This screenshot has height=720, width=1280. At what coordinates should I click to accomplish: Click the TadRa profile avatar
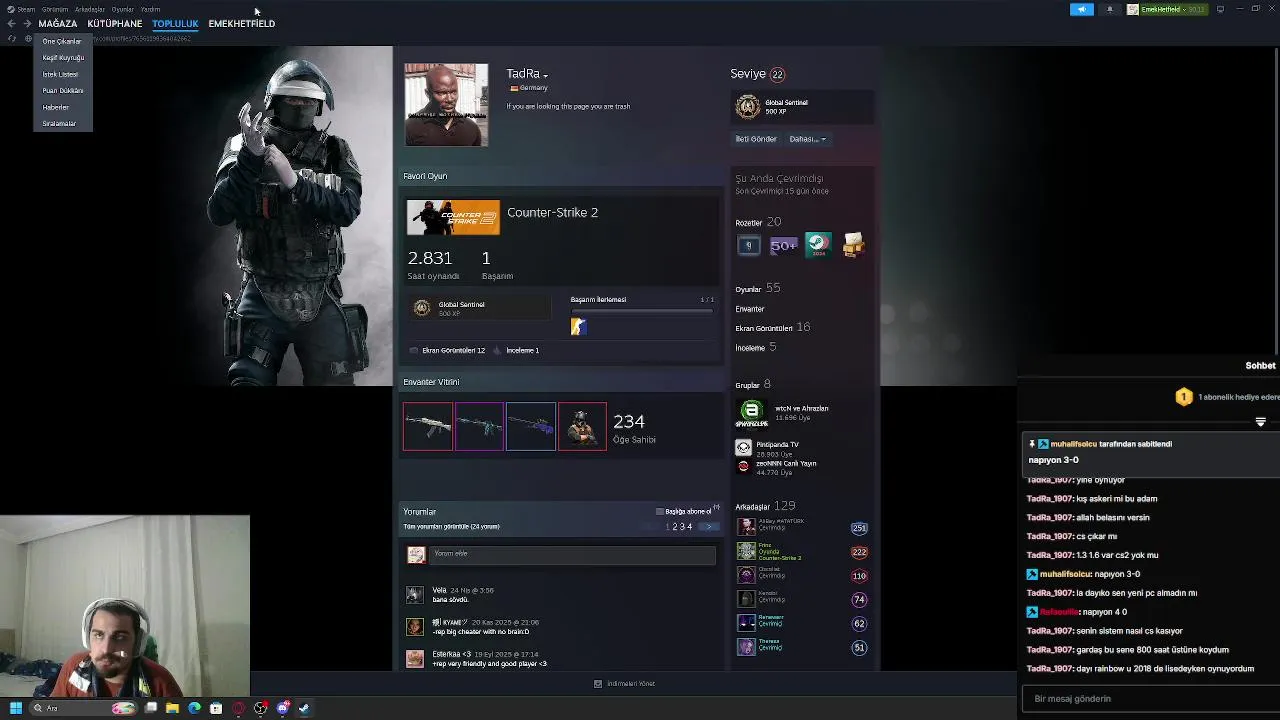click(446, 105)
